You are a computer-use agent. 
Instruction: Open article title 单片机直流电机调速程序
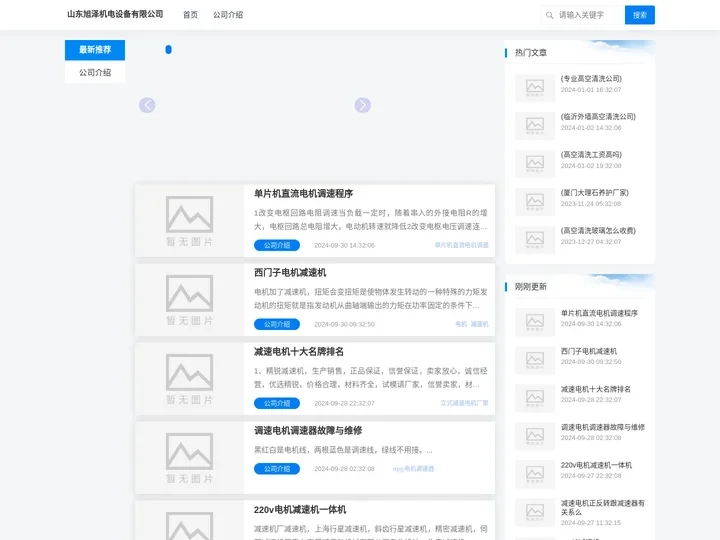[304, 194]
